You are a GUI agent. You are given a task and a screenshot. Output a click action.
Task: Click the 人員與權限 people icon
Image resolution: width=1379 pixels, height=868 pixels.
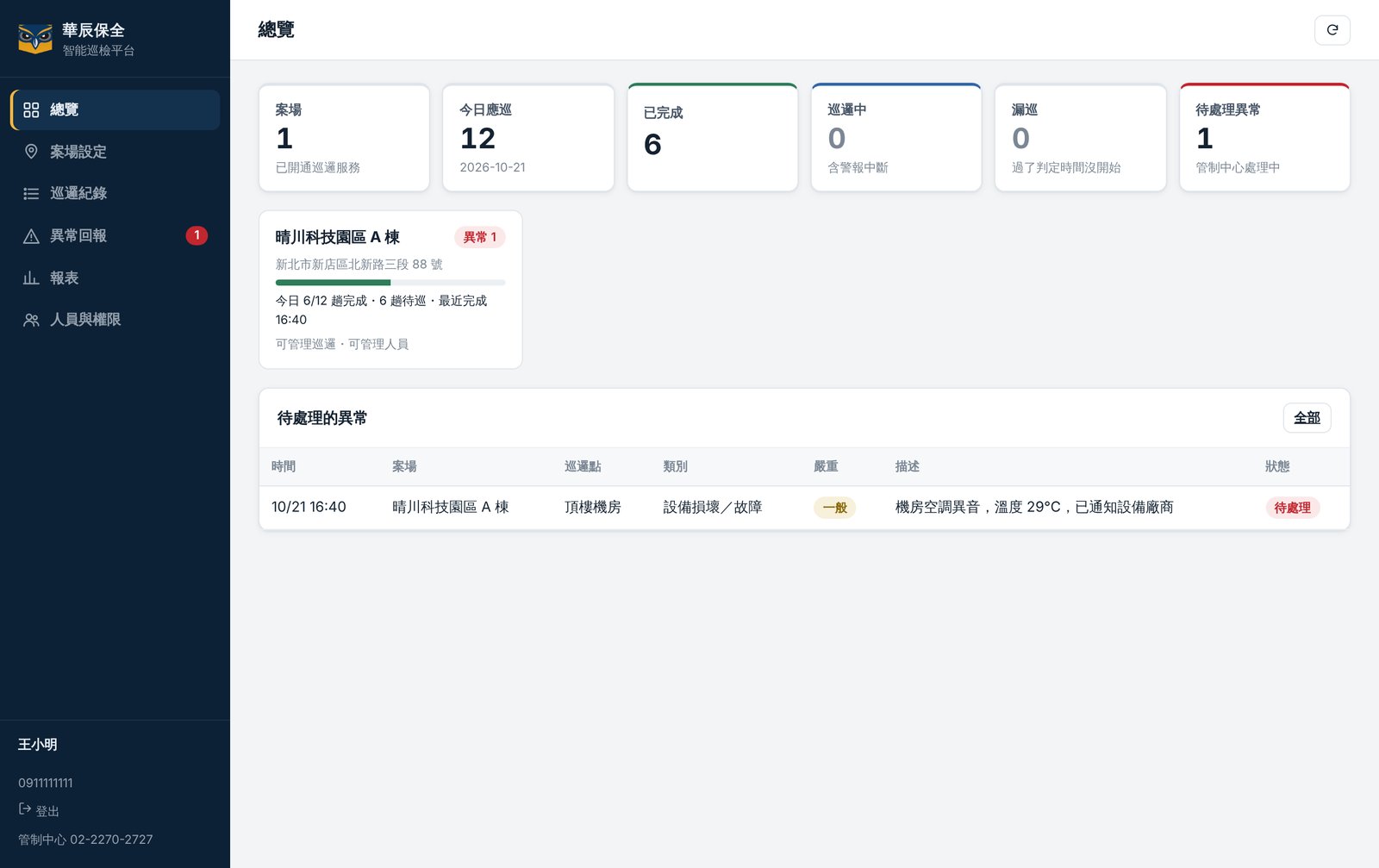coord(31,320)
